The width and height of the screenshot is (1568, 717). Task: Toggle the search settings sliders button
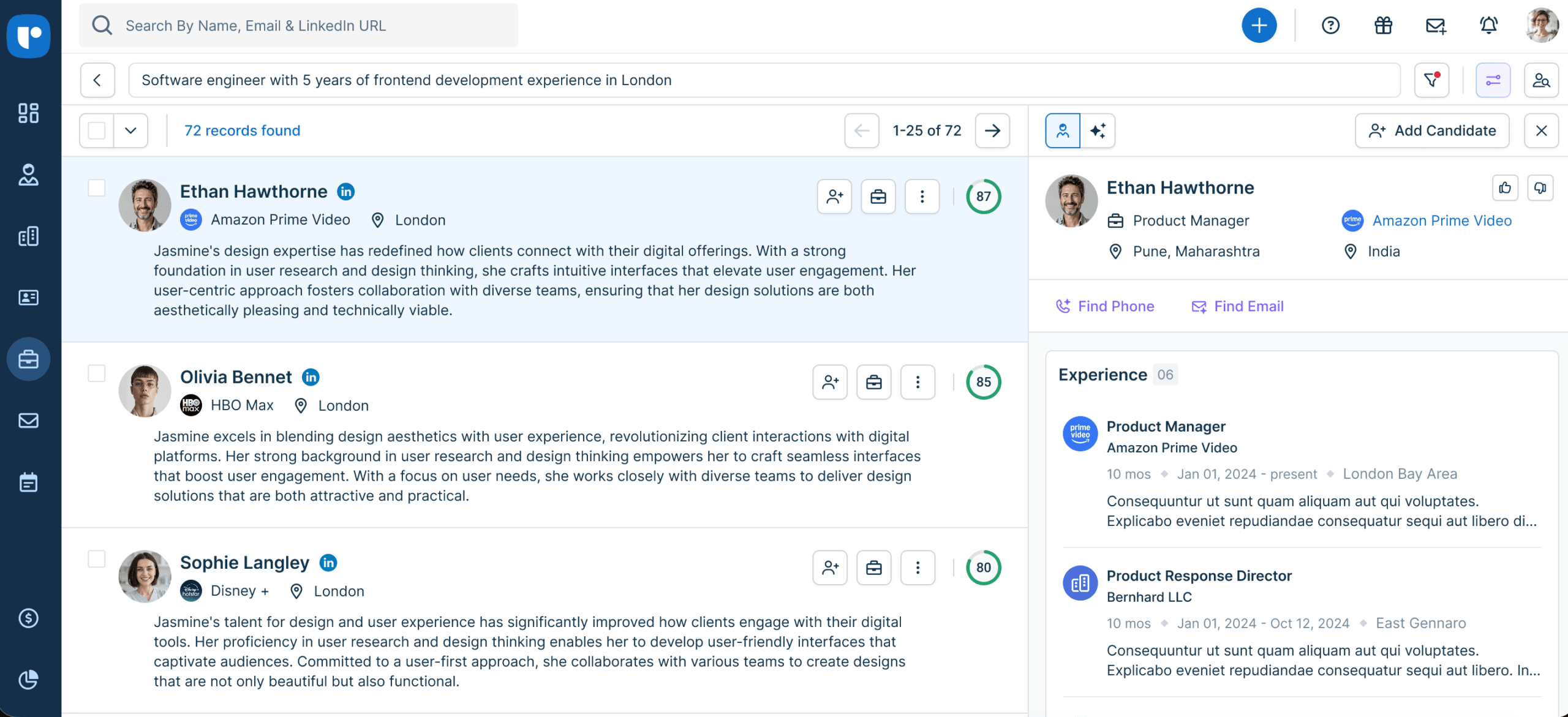[x=1493, y=80]
